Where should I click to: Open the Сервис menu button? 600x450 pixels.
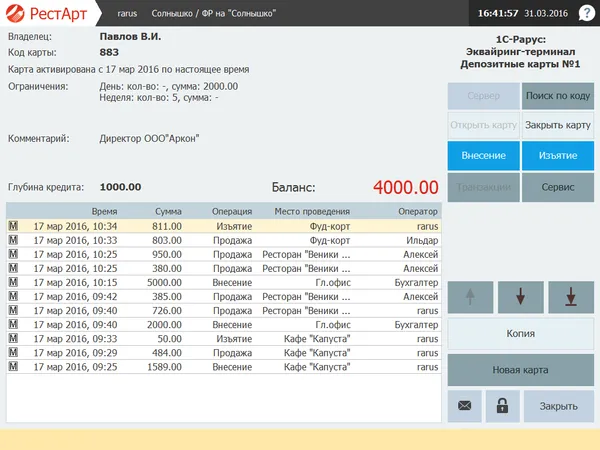point(558,187)
